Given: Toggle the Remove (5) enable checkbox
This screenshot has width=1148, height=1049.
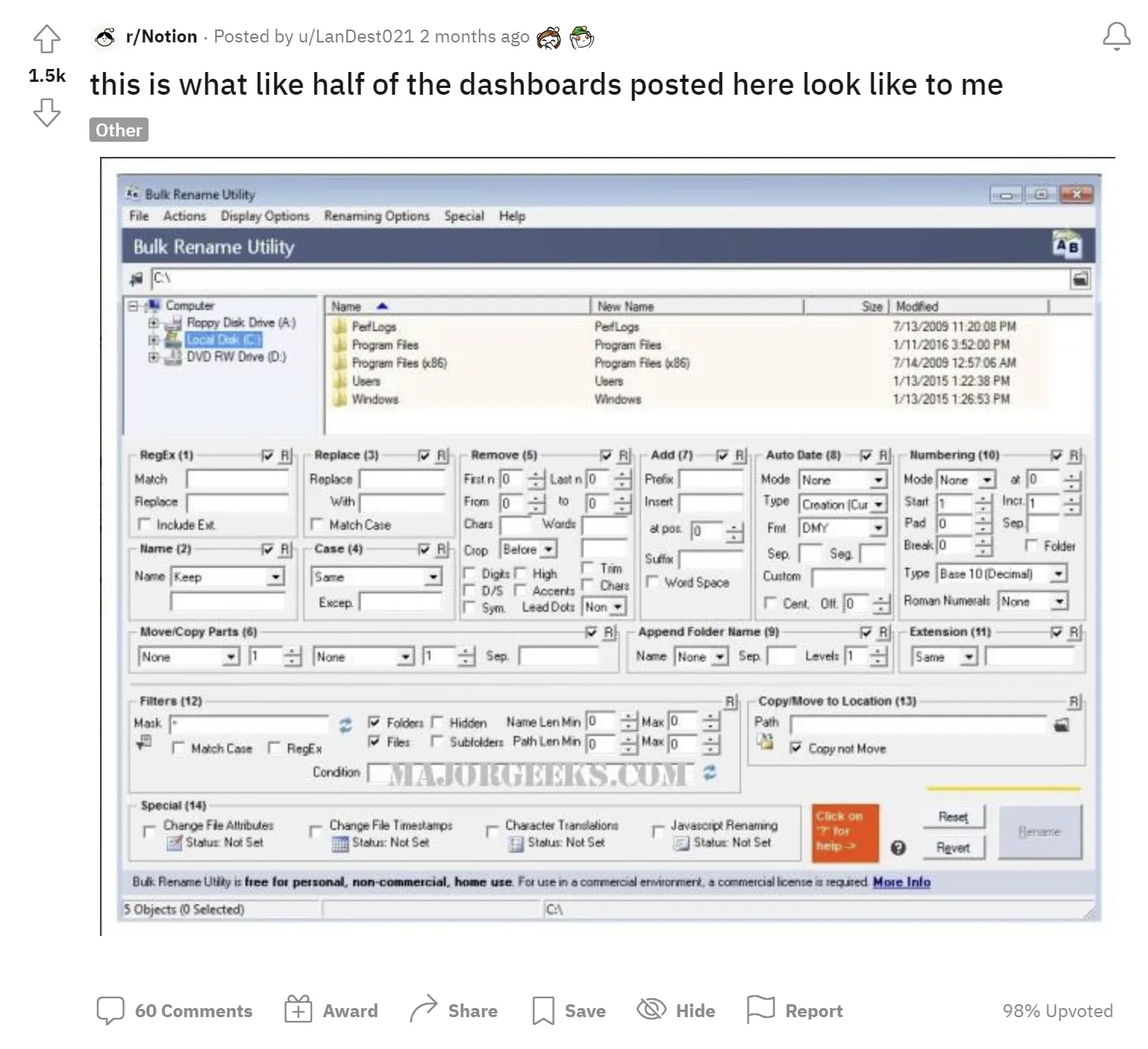Looking at the screenshot, I should 605,456.
